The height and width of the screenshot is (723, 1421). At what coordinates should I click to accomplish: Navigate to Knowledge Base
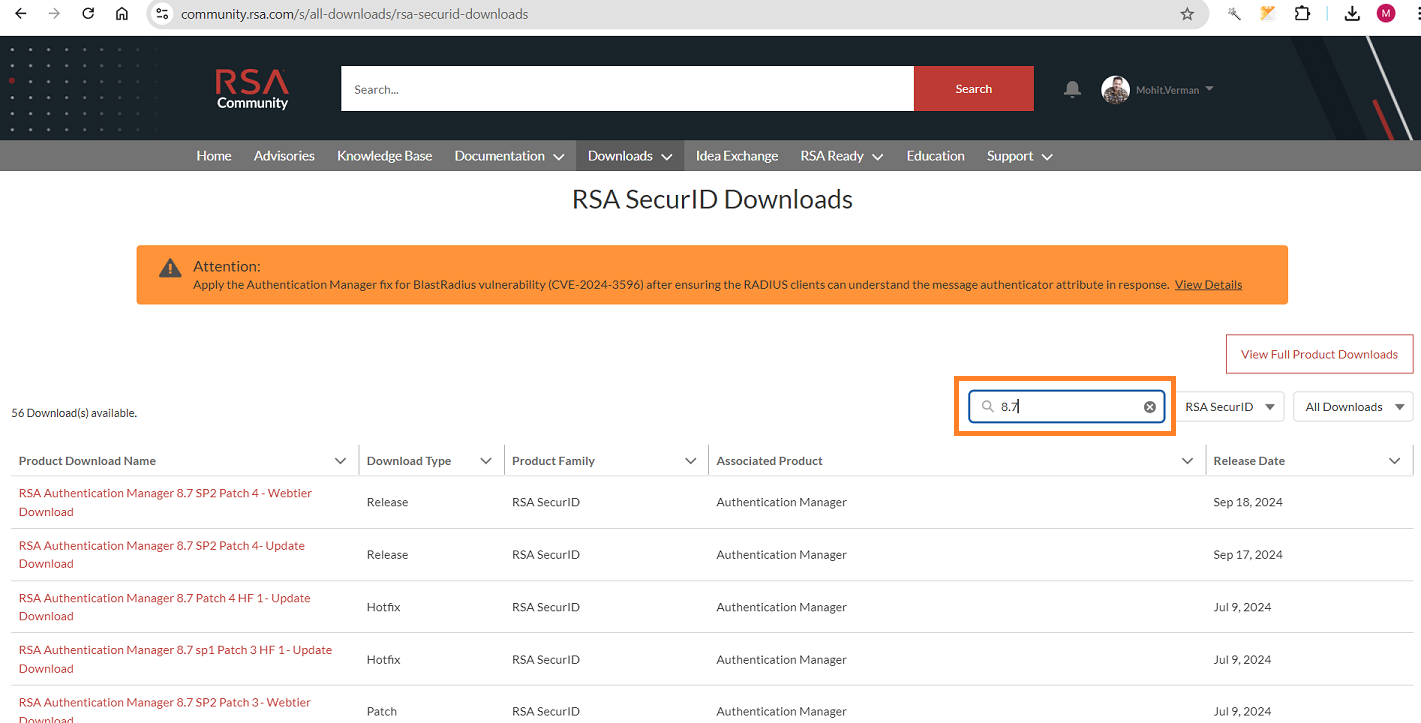point(385,155)
